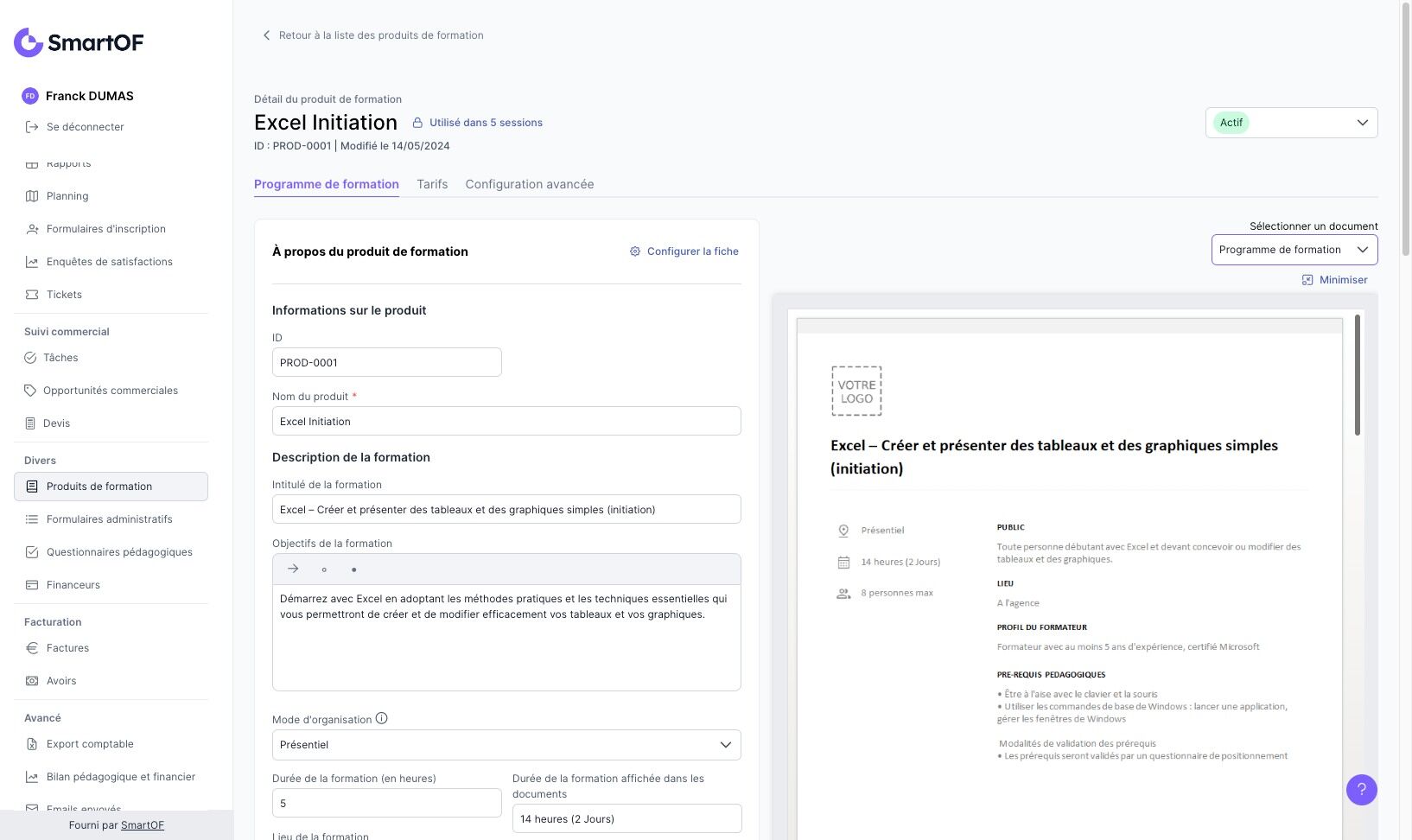Open Questionnaires pédagogiques via its checkbox icon
The image size is (1412, 840).
click(32, 552)
